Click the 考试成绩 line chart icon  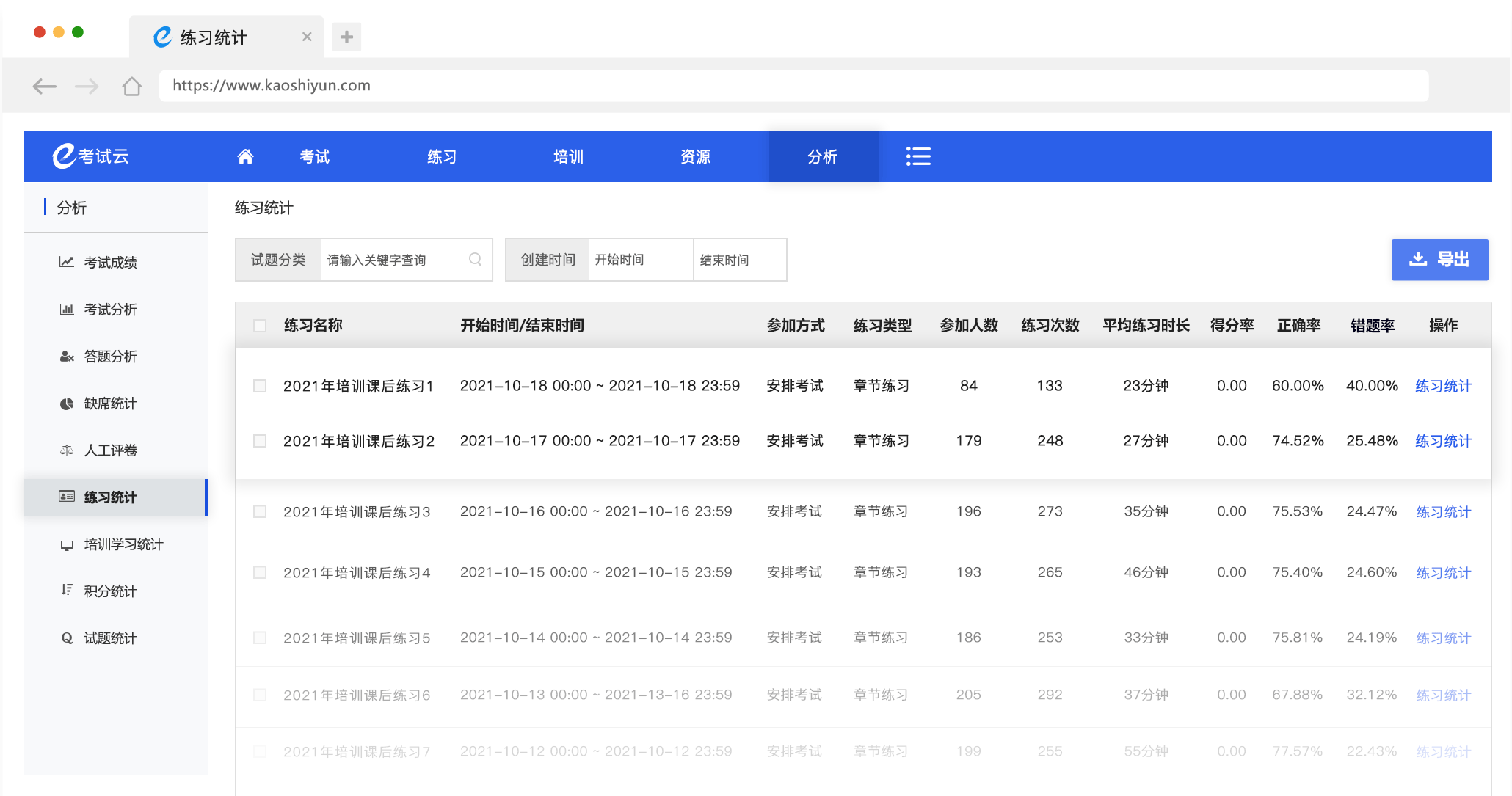[66, 262]
